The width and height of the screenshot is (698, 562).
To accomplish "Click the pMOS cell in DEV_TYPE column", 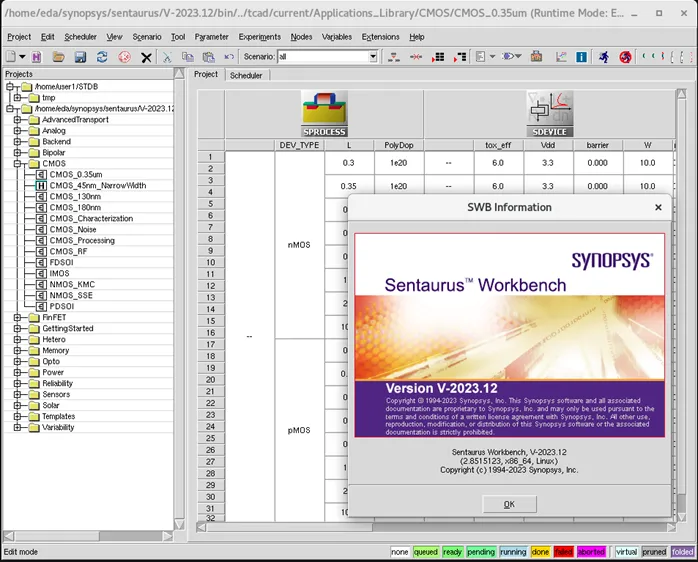I will click(x=299, y=430).
